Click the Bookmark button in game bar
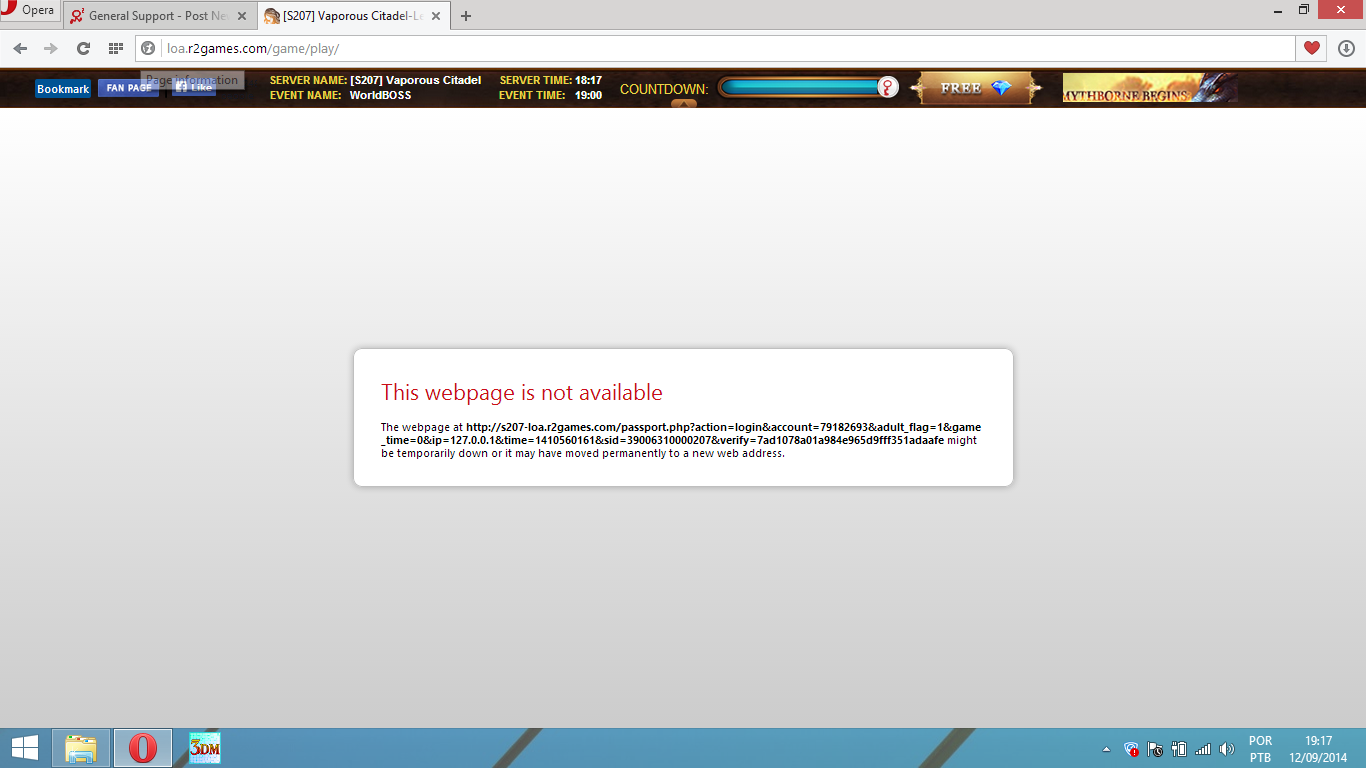This screenshot has height=768, width=1366. (63, 89)
